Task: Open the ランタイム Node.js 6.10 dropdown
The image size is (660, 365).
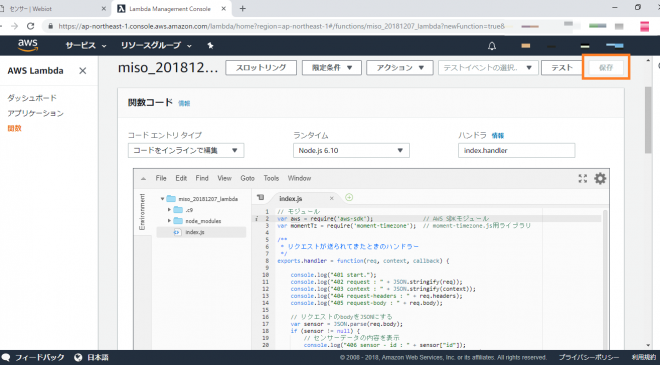Action: 351,150
